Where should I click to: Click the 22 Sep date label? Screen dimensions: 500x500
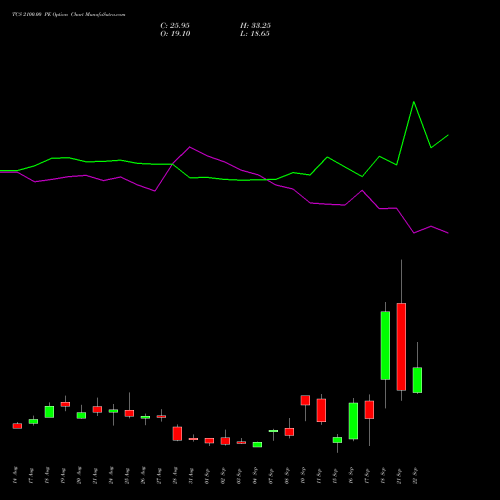415,475
